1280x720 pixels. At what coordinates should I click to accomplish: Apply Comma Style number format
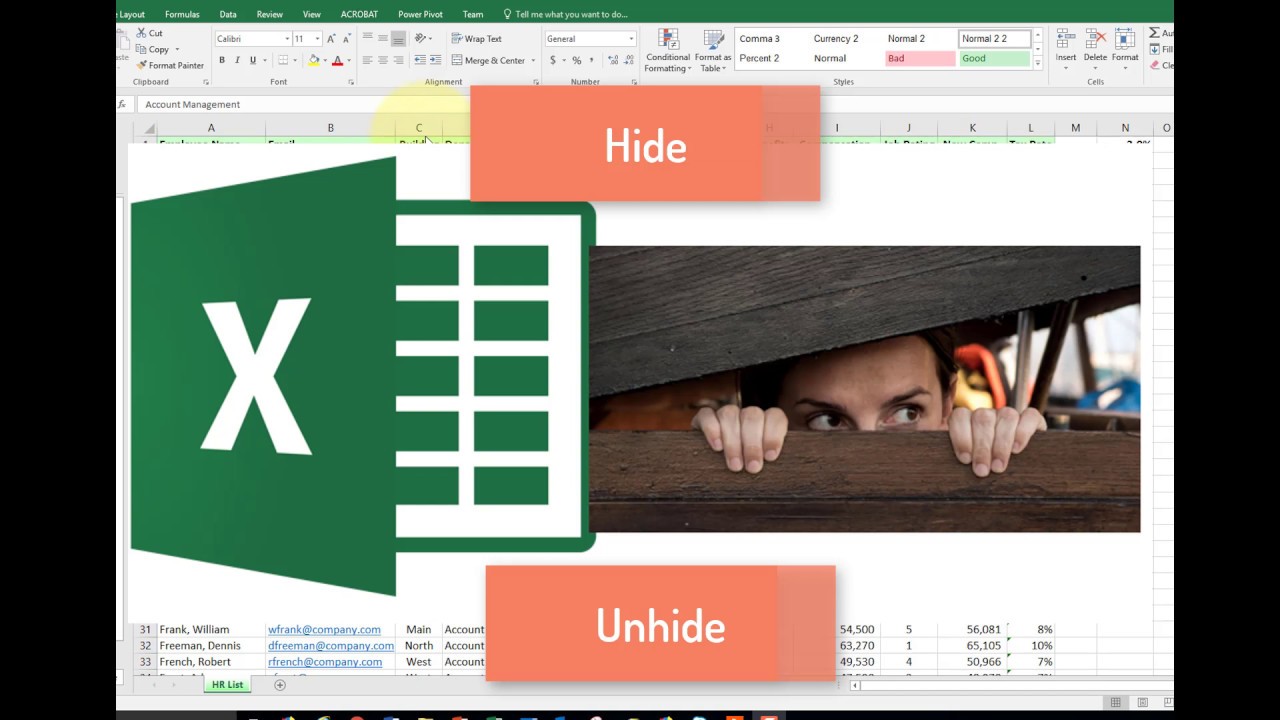pos(592,60)
